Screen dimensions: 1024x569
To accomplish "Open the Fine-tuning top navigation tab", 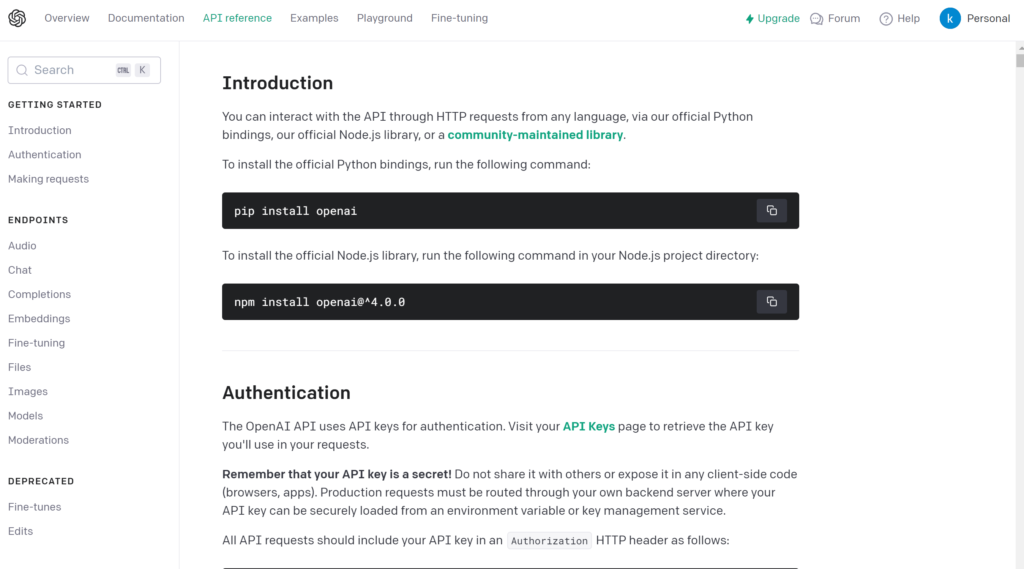I will point(459,18).
